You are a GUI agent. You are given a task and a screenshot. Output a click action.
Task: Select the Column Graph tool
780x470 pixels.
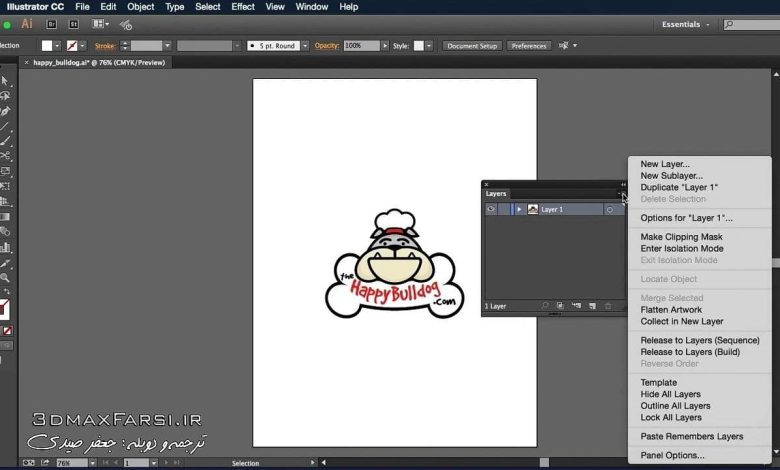(x=5, y=247)
